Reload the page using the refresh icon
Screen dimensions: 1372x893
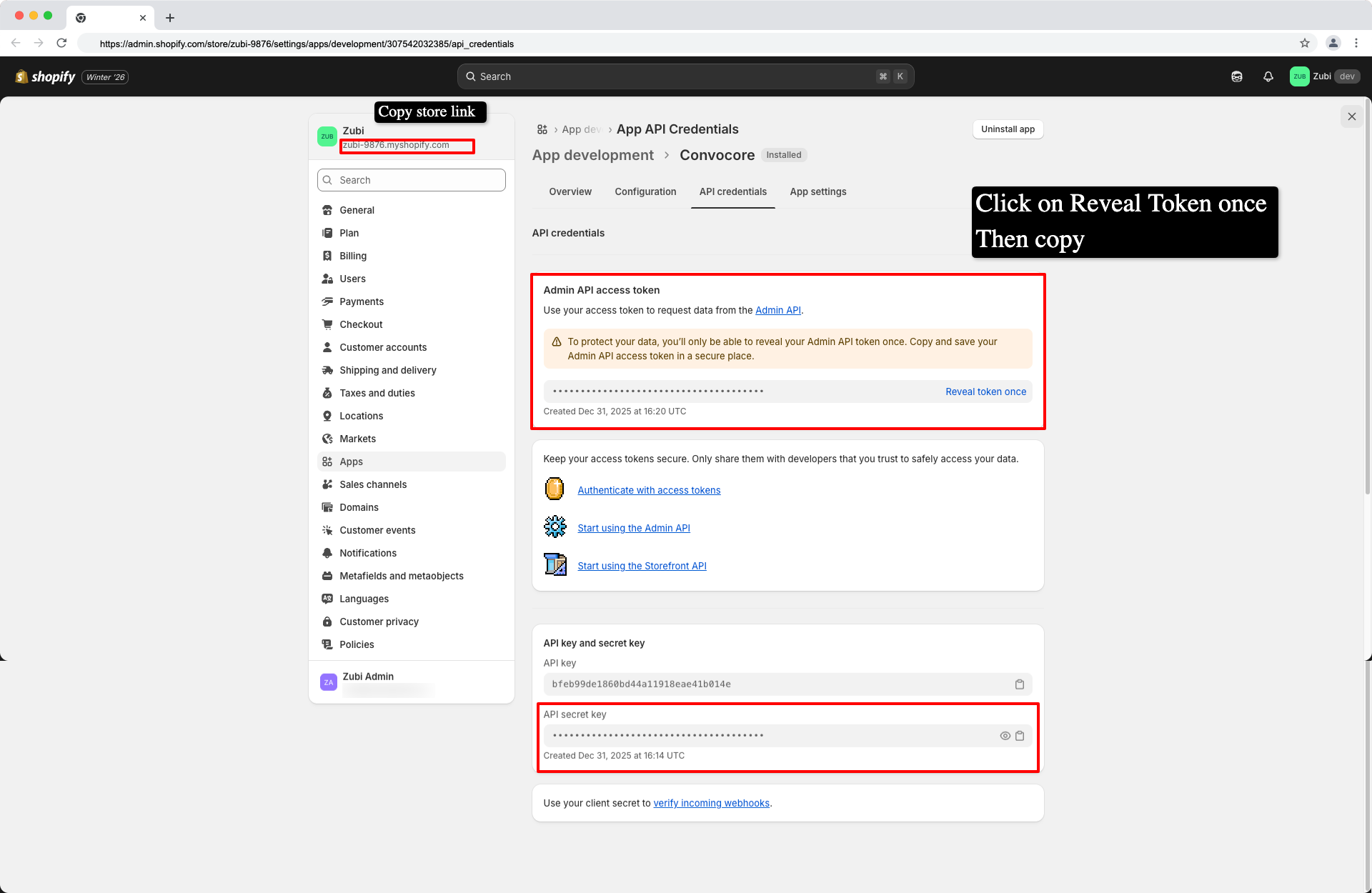click(x=61, y=43)
